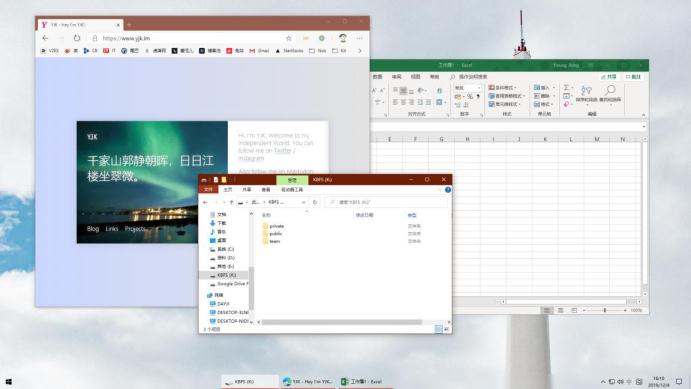Show more bookmarks via the overflow chevron

360,51
